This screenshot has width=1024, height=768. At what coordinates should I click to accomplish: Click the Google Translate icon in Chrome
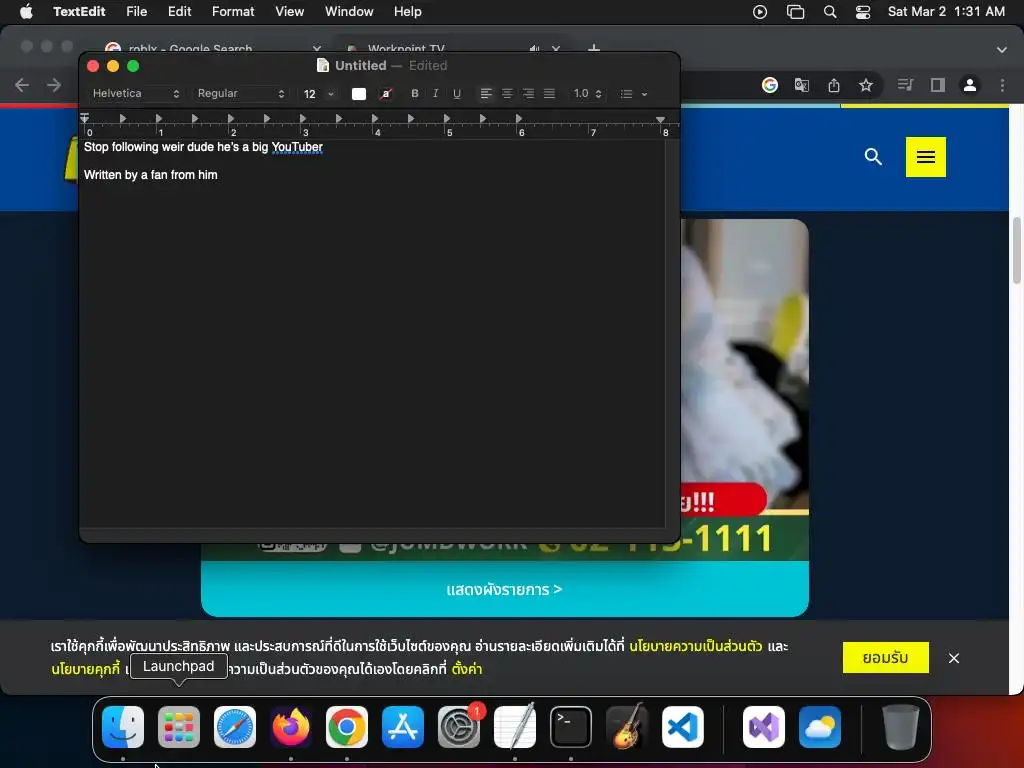coord(801,85)
